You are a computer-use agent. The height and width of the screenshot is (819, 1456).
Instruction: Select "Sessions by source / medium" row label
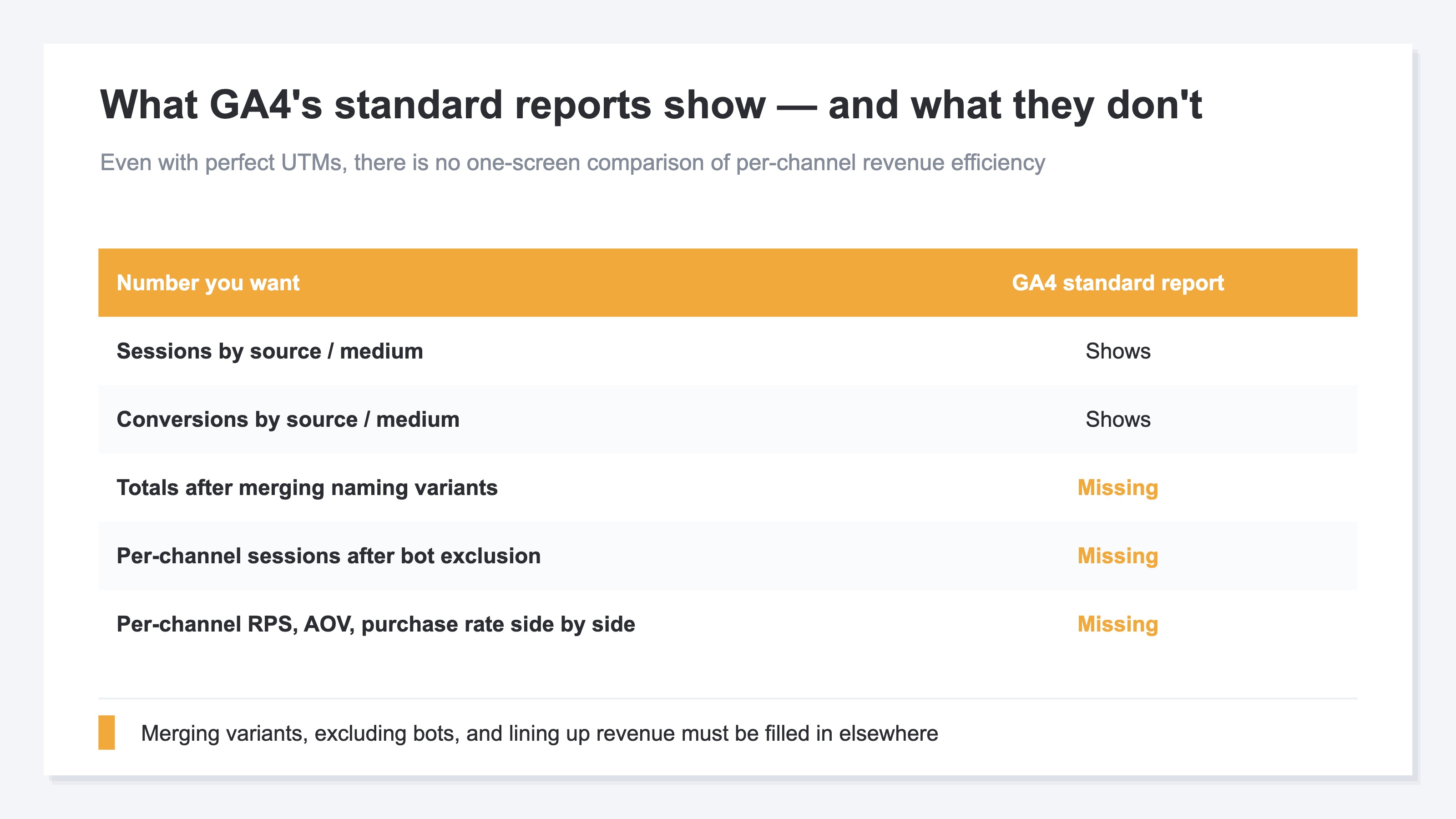(x=270, y=351)
